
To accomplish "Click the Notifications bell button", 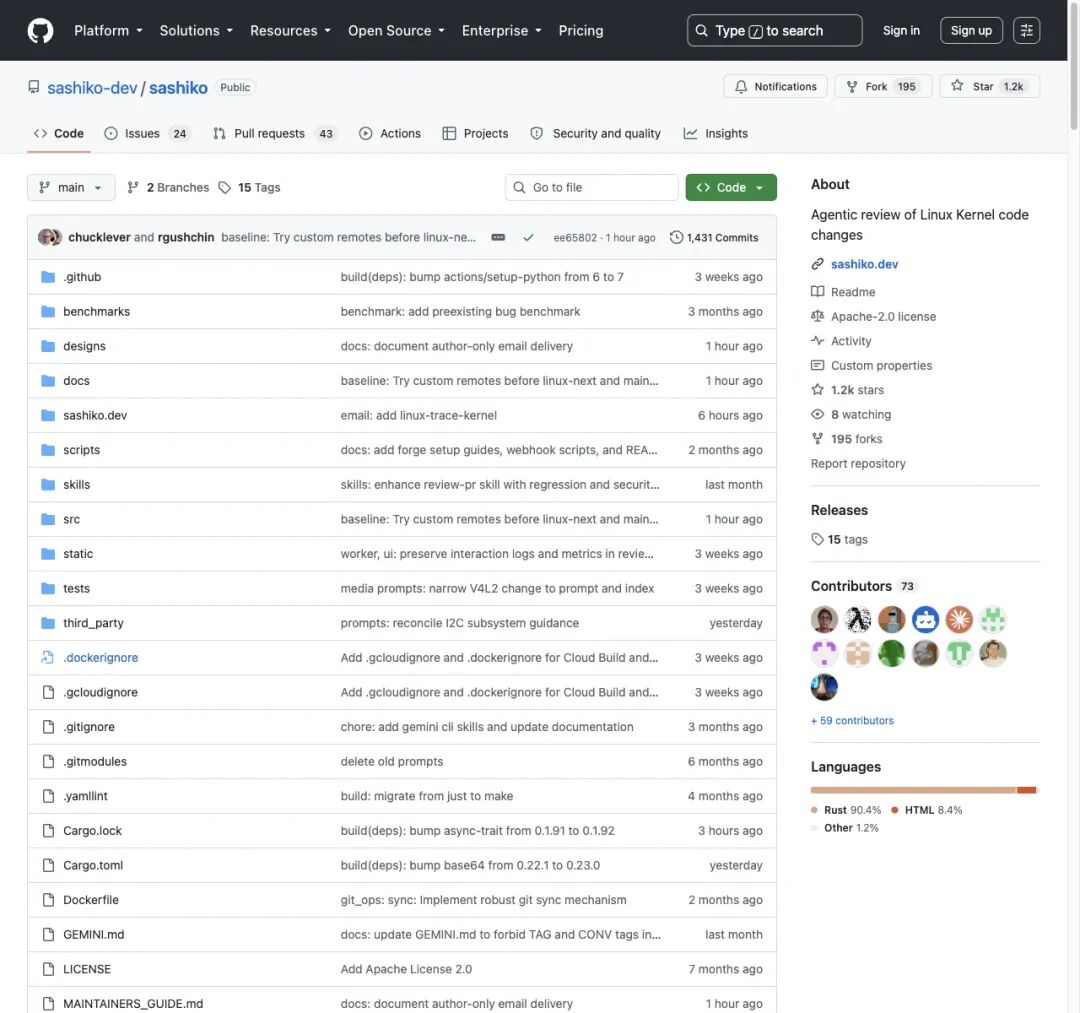I will click(775, 86).
